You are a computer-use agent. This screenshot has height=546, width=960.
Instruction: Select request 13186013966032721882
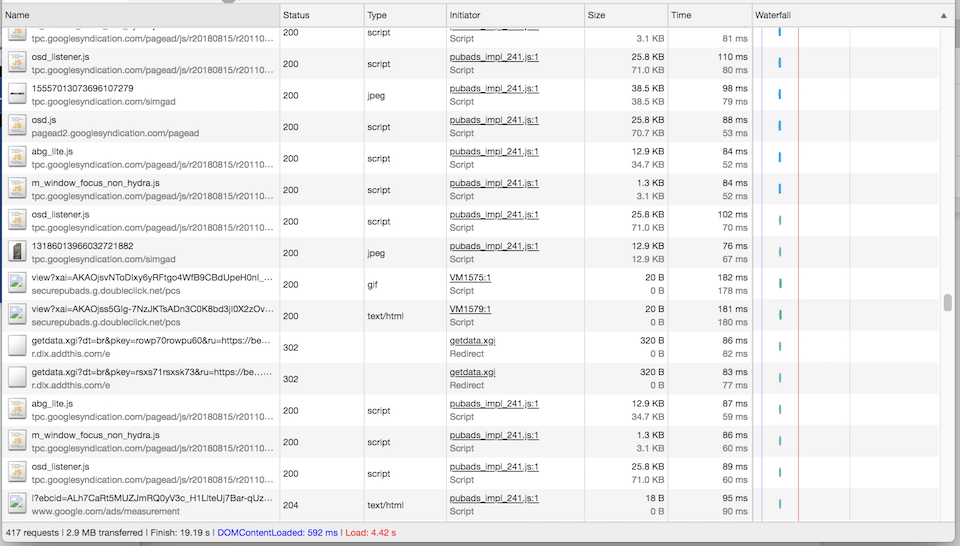tap(83, 246)
